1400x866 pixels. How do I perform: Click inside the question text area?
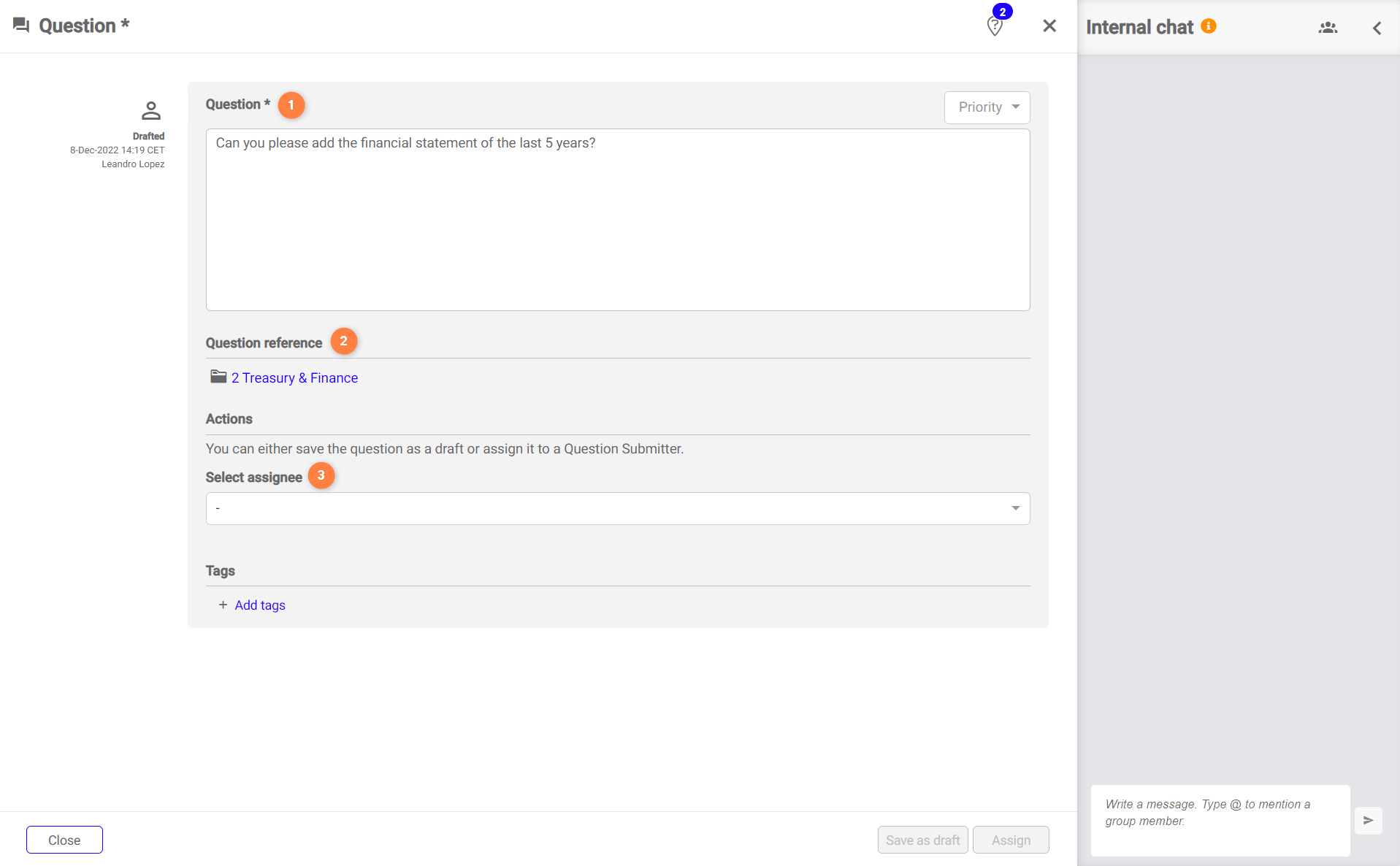click(x=617, y=220)
